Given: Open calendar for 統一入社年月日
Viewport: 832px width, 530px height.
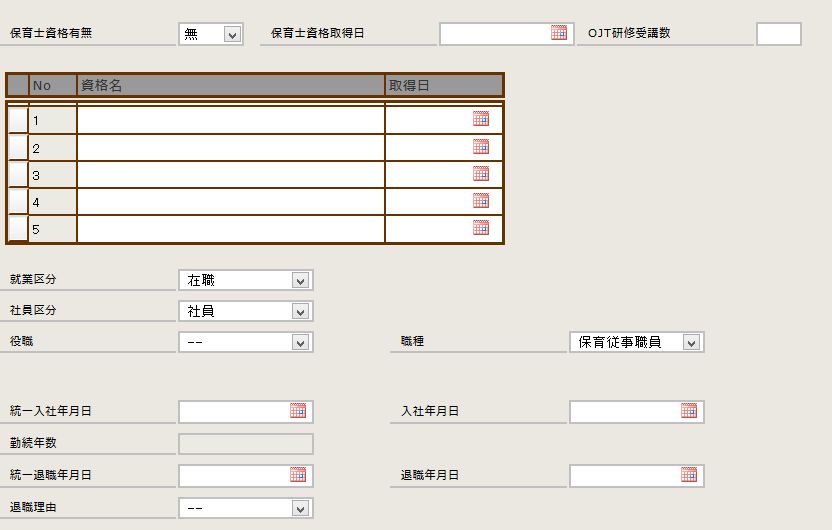Looking at the screenshot, I should click(x=298, y=411).
